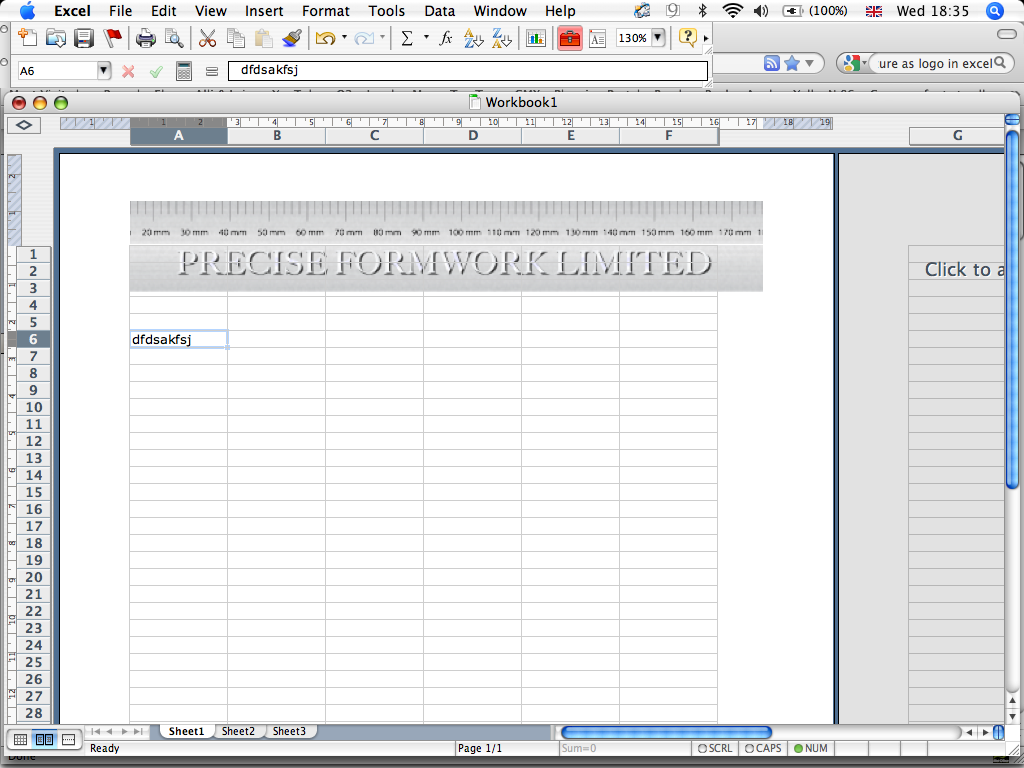Save the workbook using the disk icon
1024x768 pixels.
tap(84, 38)
